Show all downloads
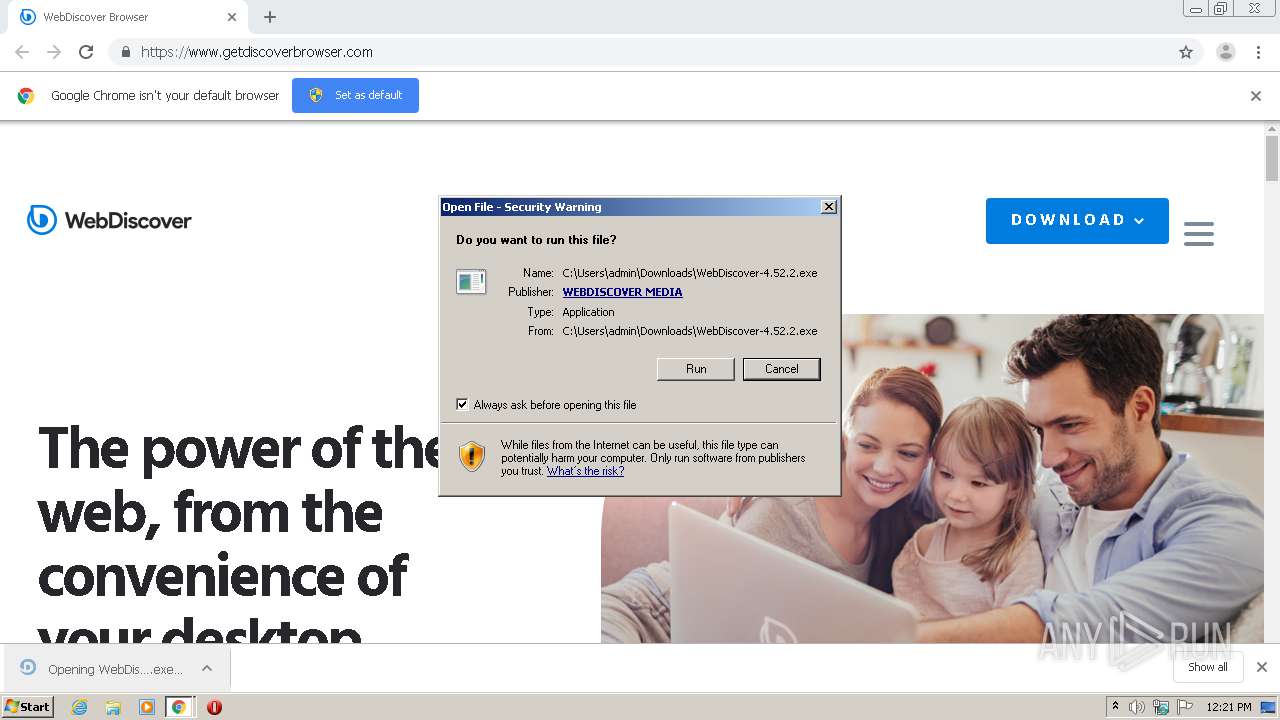The width and height of the screenshot is (1280, 720). tap(1208, 667)
